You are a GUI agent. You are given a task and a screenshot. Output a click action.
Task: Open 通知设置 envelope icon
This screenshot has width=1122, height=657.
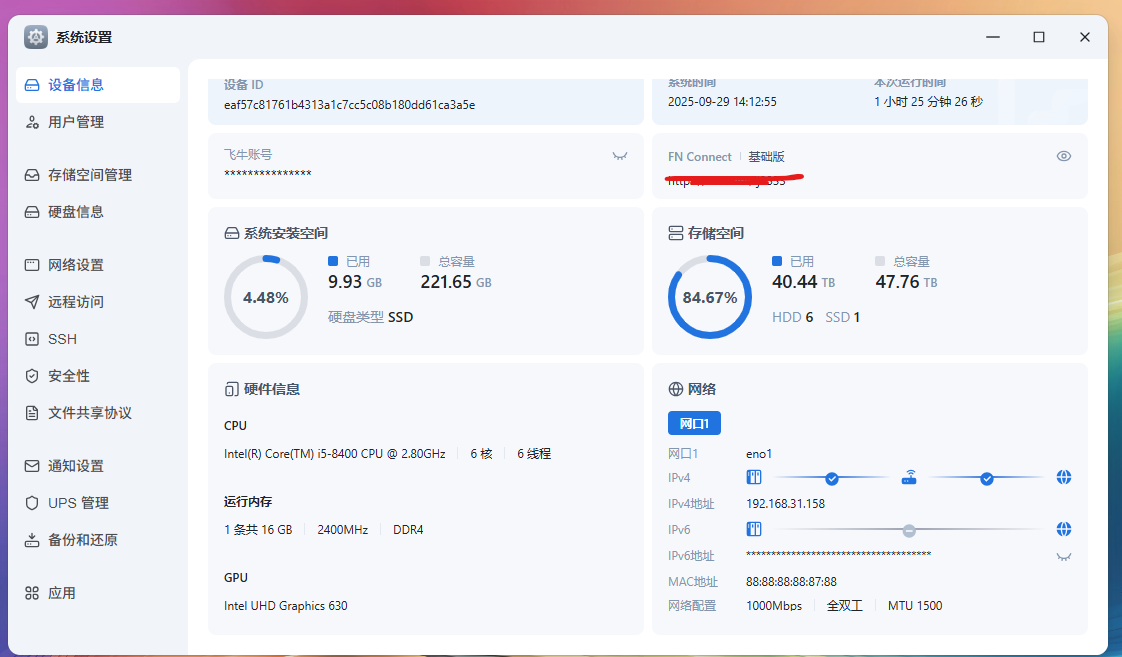32,466
